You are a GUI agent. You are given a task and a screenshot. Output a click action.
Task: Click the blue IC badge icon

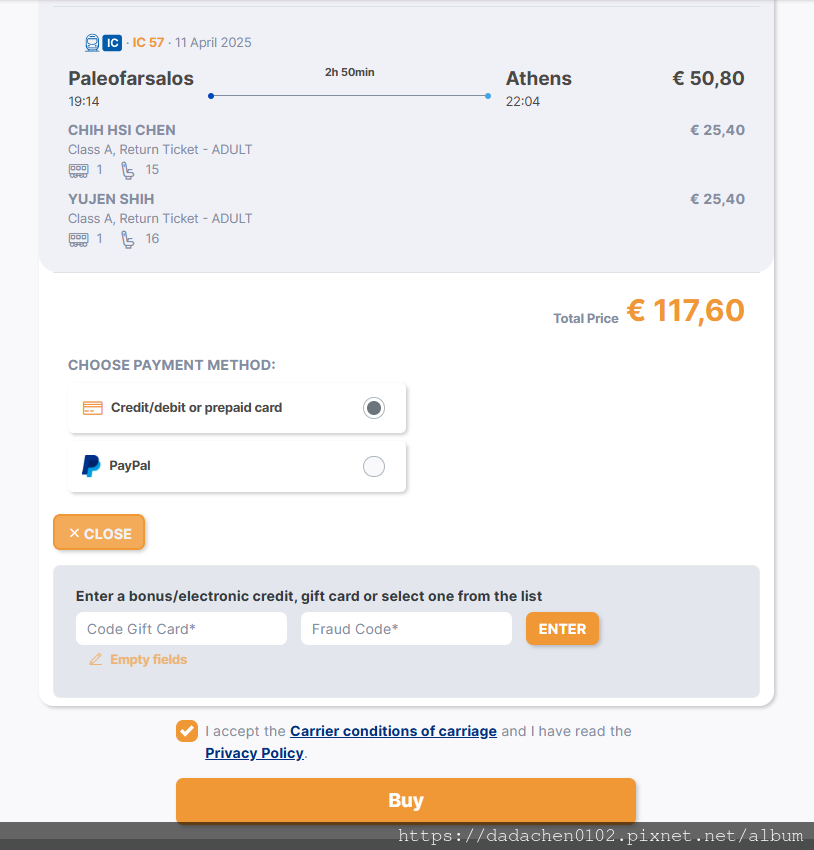[x=112, y=43]
